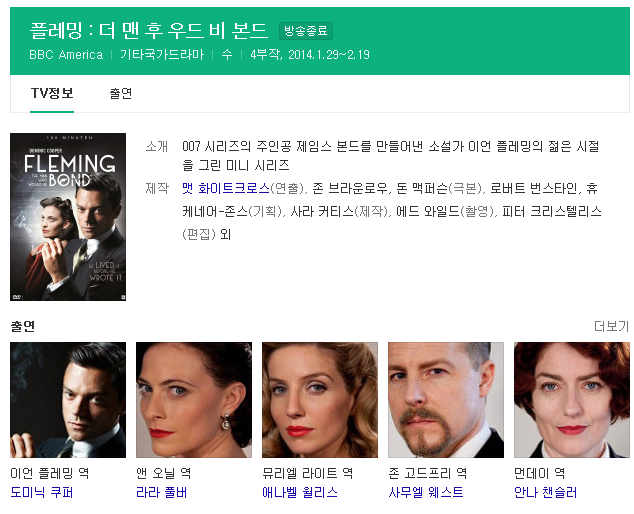Click cast photo above 먼데이 역

572,400
